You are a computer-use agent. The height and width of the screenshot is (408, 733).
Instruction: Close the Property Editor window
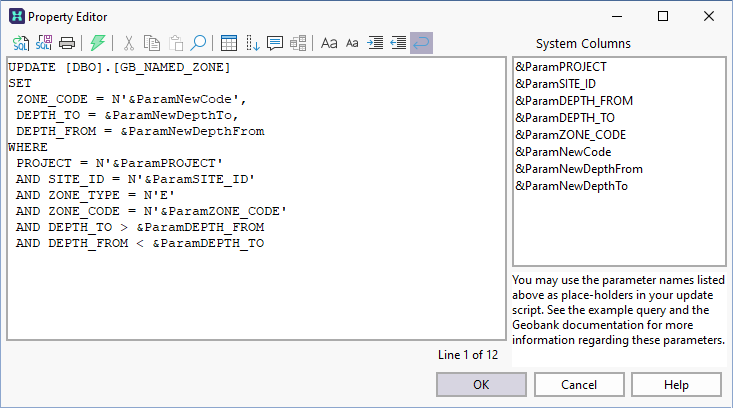(709, 16)
